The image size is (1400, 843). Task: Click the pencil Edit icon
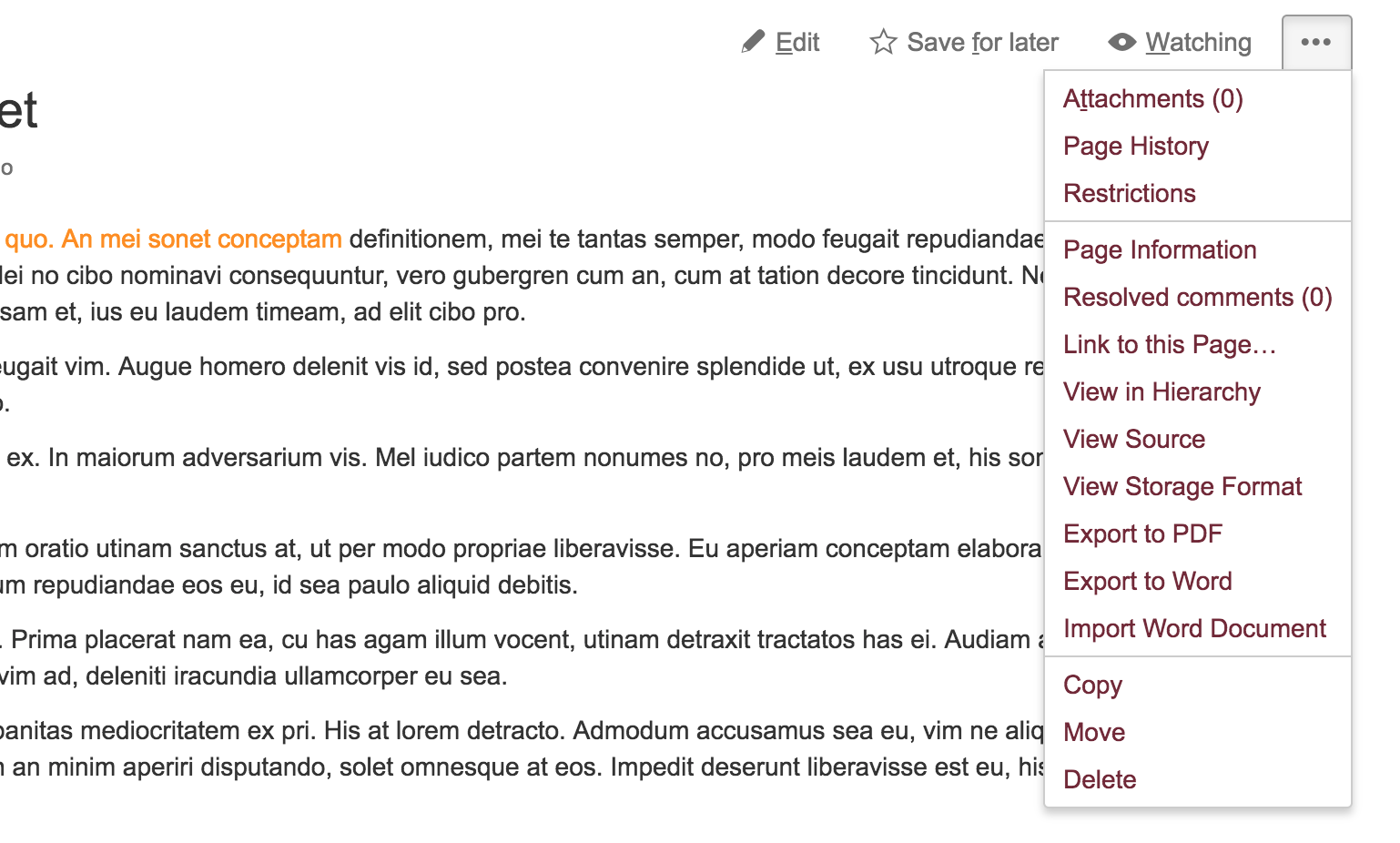pos(753,41)
